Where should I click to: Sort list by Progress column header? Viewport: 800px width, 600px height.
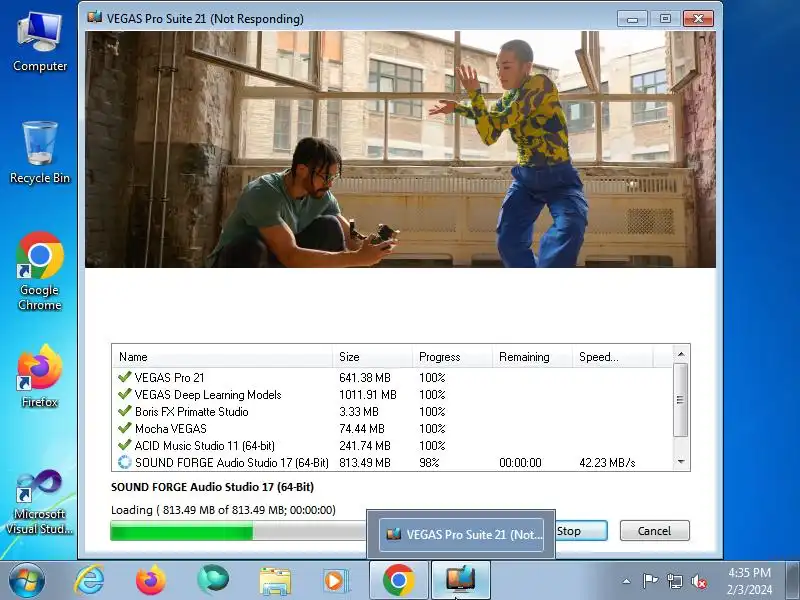tap(453, 357)
